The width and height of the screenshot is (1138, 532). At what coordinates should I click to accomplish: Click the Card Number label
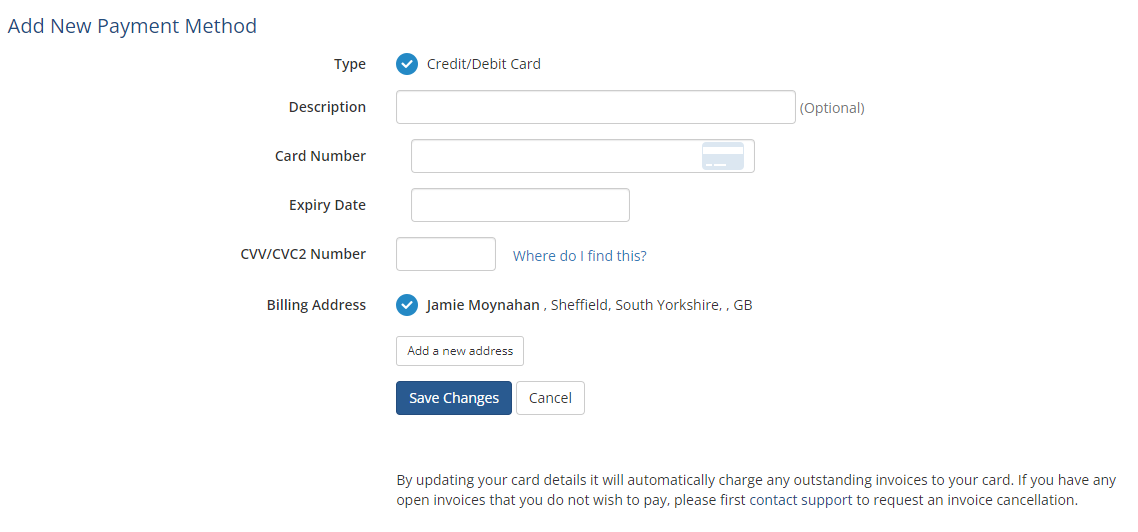[320, 156]
